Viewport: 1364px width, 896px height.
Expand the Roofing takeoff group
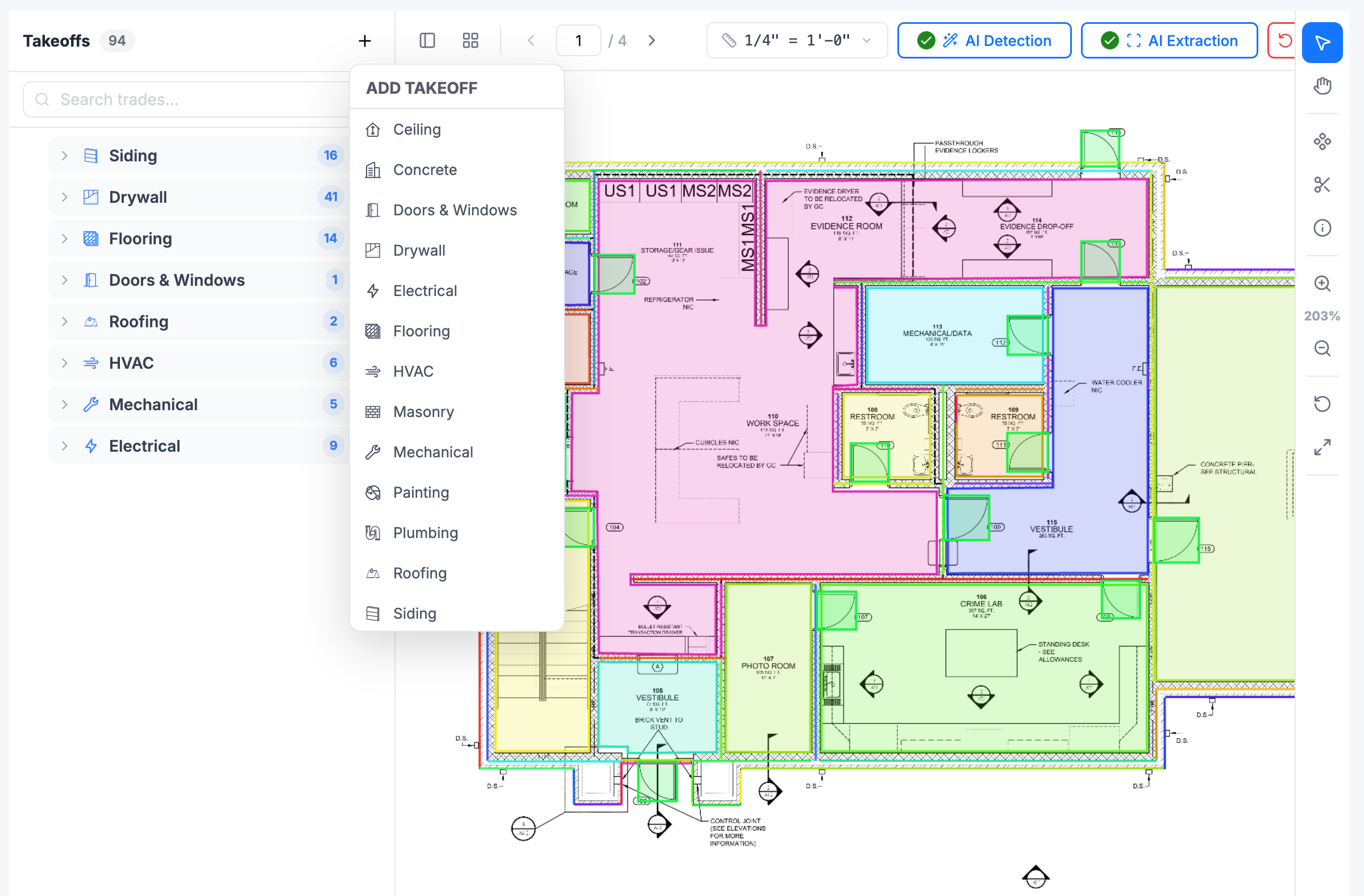coord(65,322)
